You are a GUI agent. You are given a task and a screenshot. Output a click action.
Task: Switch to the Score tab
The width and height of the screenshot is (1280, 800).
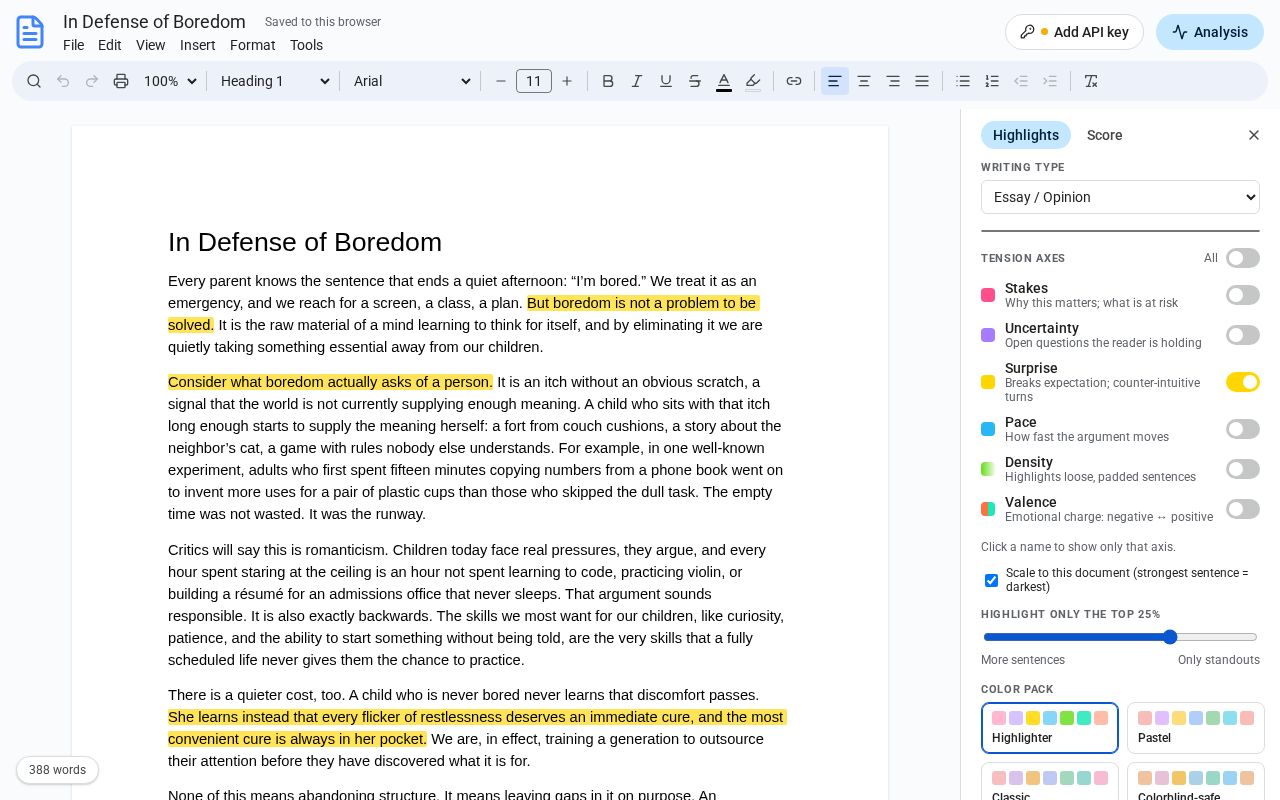click(x=1105, y=135)
